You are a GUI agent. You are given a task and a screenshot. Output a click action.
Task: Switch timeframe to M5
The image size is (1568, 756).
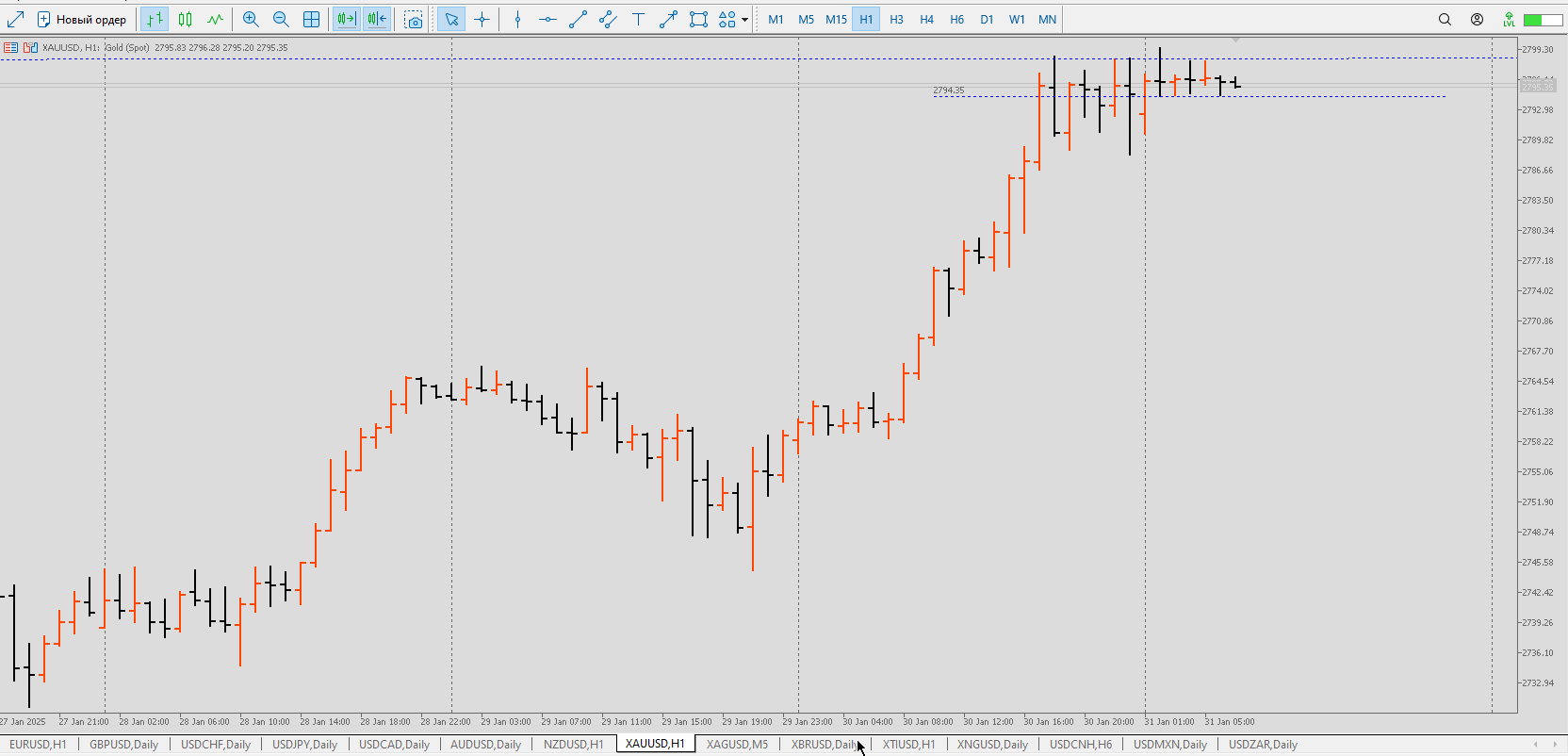[x=806, y=19]
